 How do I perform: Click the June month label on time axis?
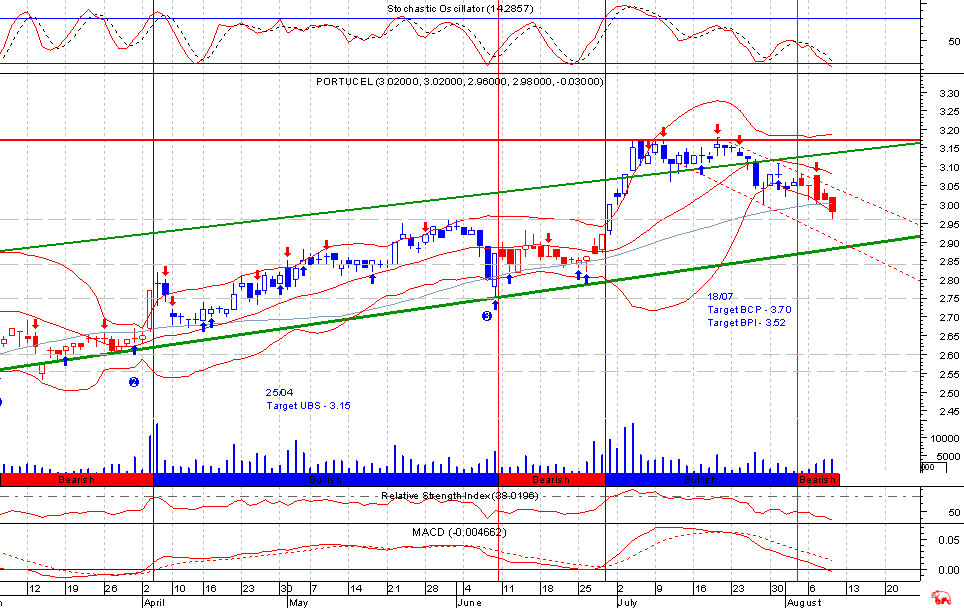(x=470, y=602)
